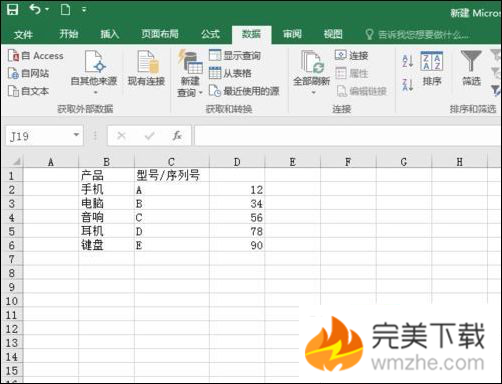This screenshot has height=384, width=502.
Task: Import data 自 Access
Action: point(36,56)
